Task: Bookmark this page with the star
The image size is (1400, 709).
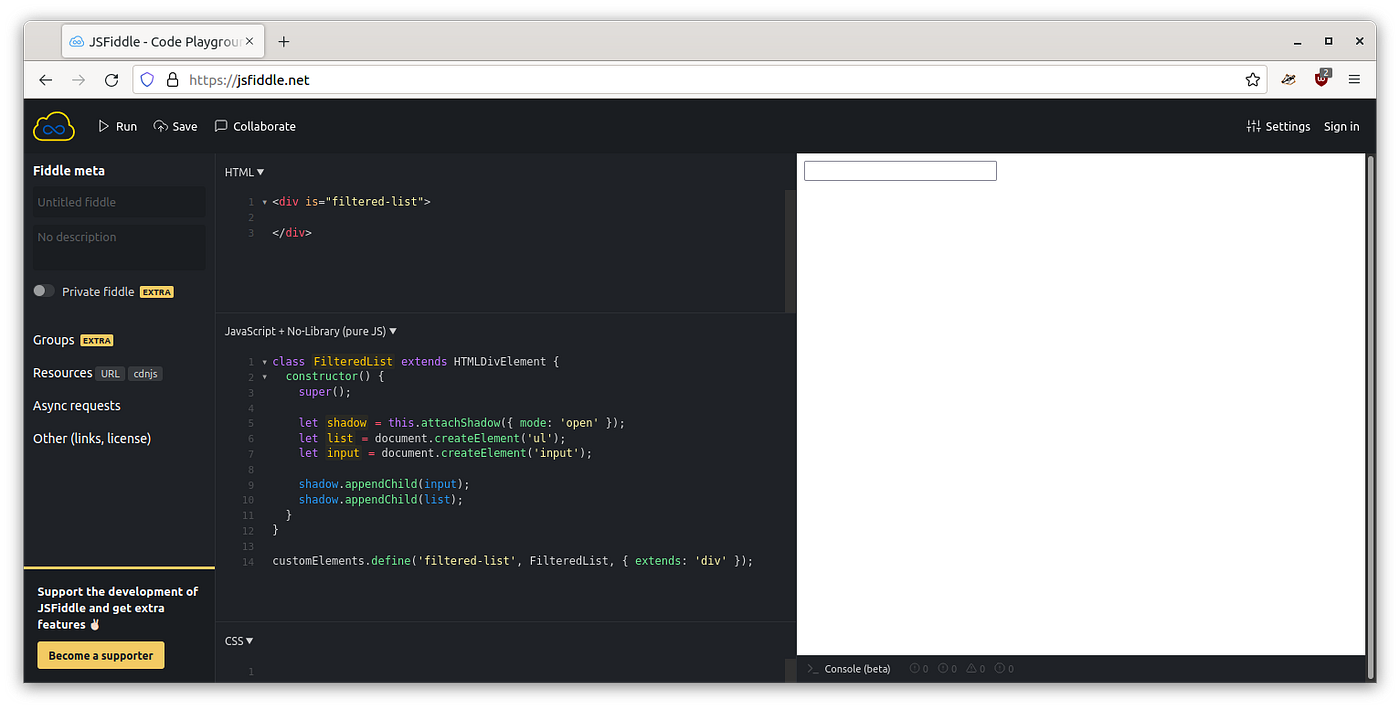Action: [1252, 80]
